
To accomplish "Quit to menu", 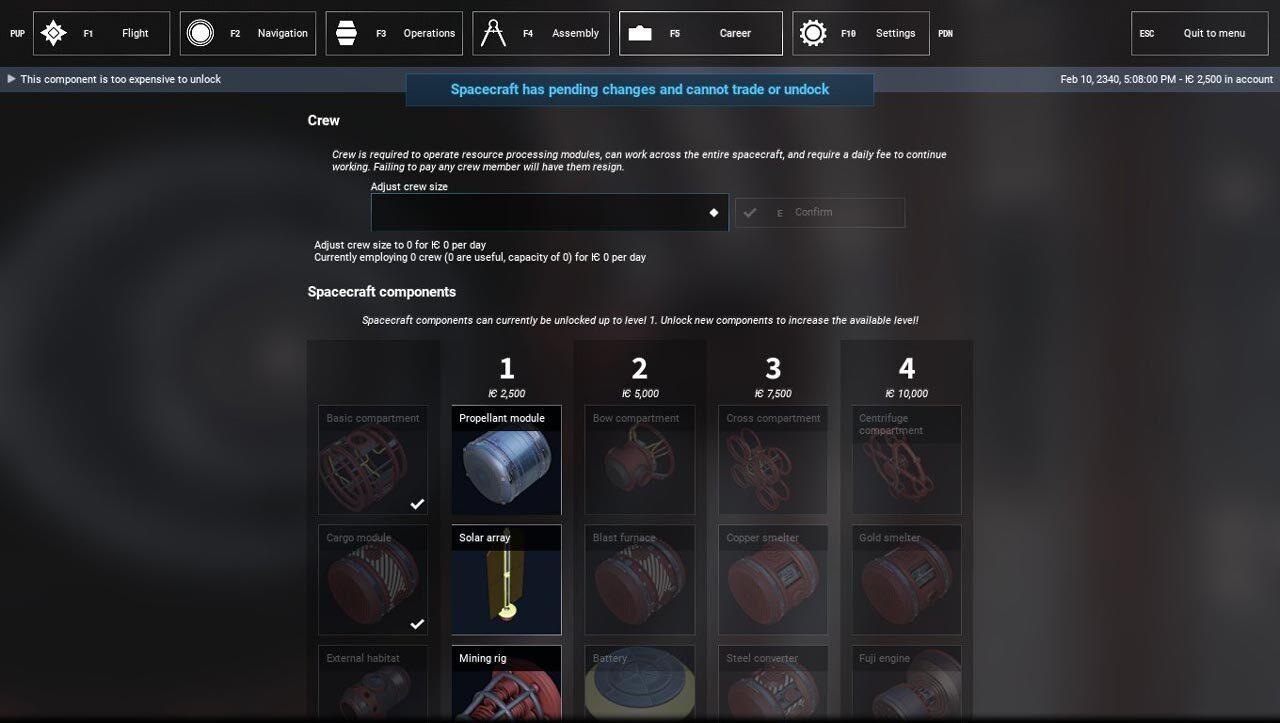I will (1201, 33).
